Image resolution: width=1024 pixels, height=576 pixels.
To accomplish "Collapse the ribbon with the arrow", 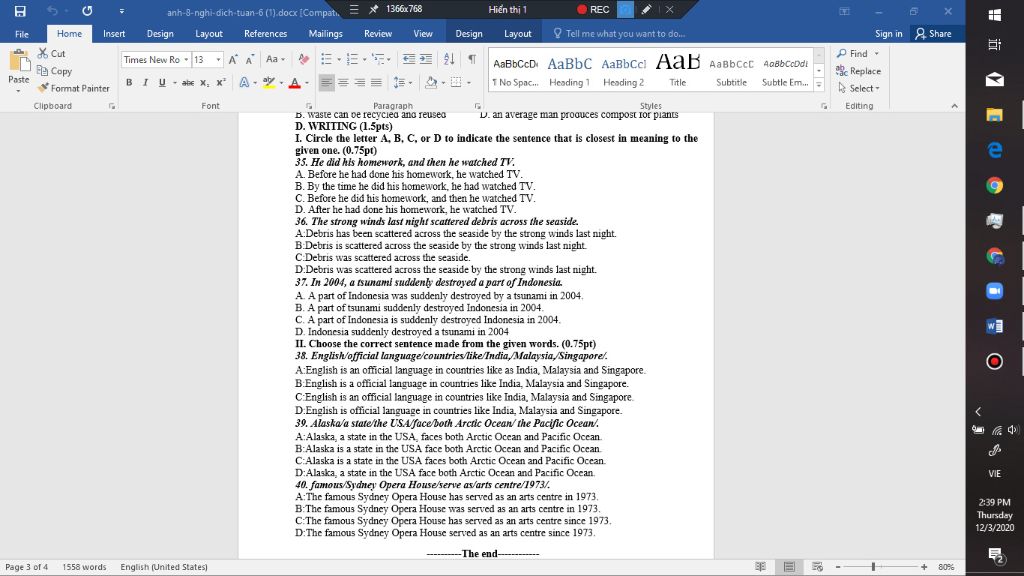I will click(x=954, y=106).
